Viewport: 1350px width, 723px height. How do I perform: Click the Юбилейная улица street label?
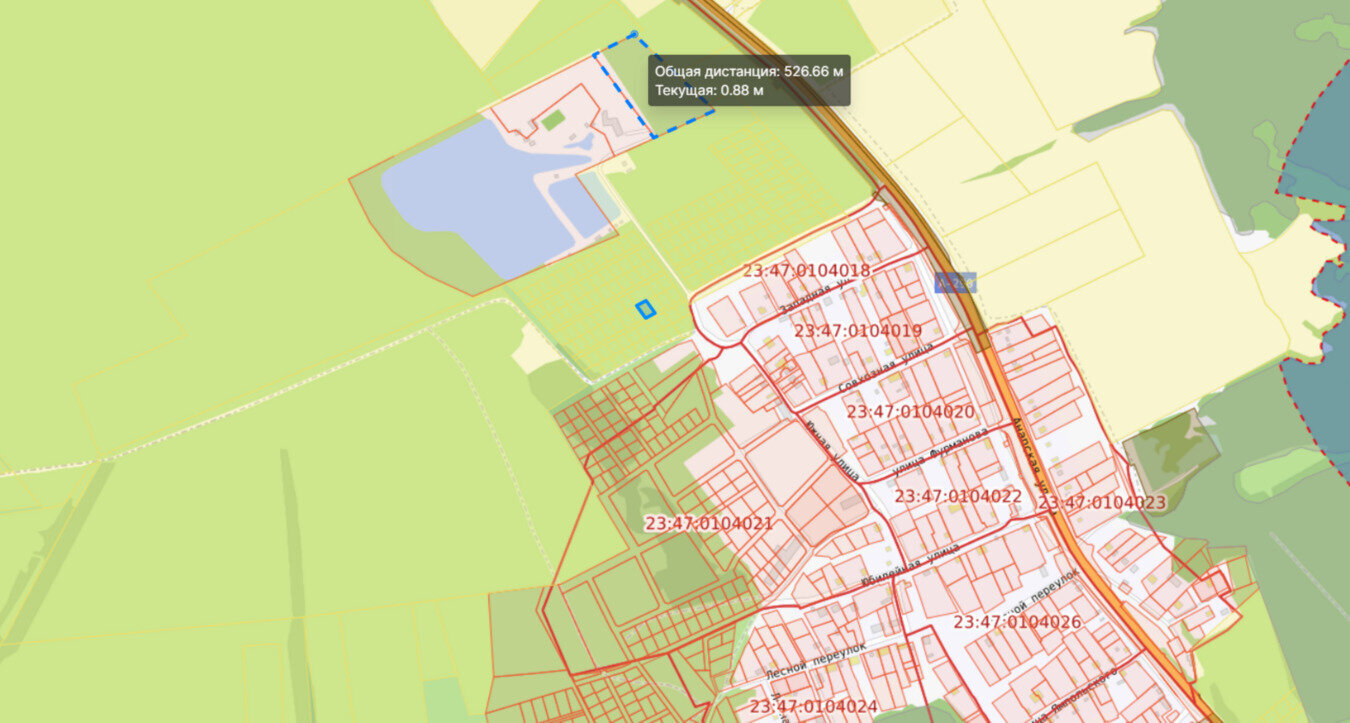pos(910,566)
